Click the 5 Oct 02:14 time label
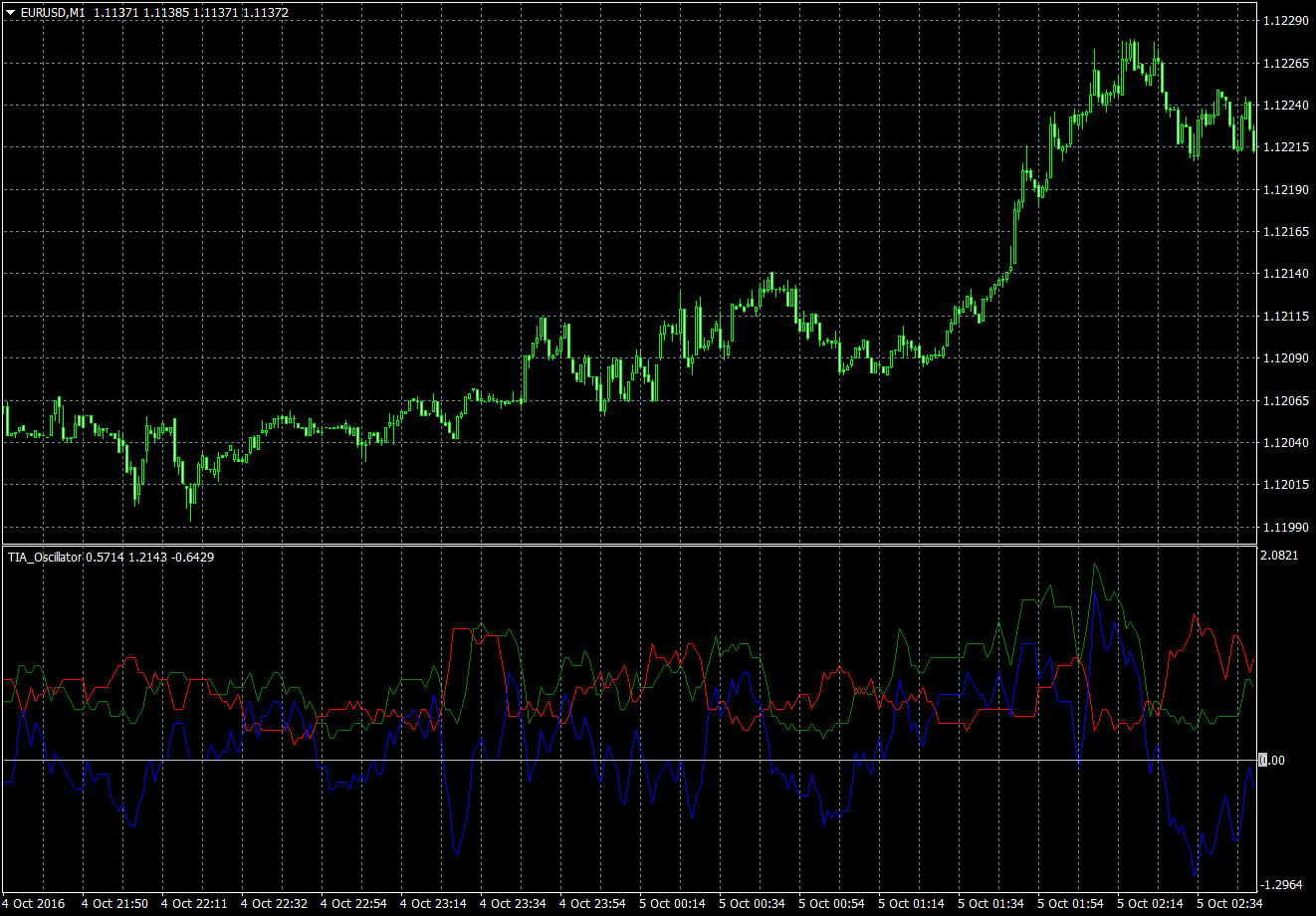The width and height of the screenshot is (1316, 916). [x=1151, y=904]
